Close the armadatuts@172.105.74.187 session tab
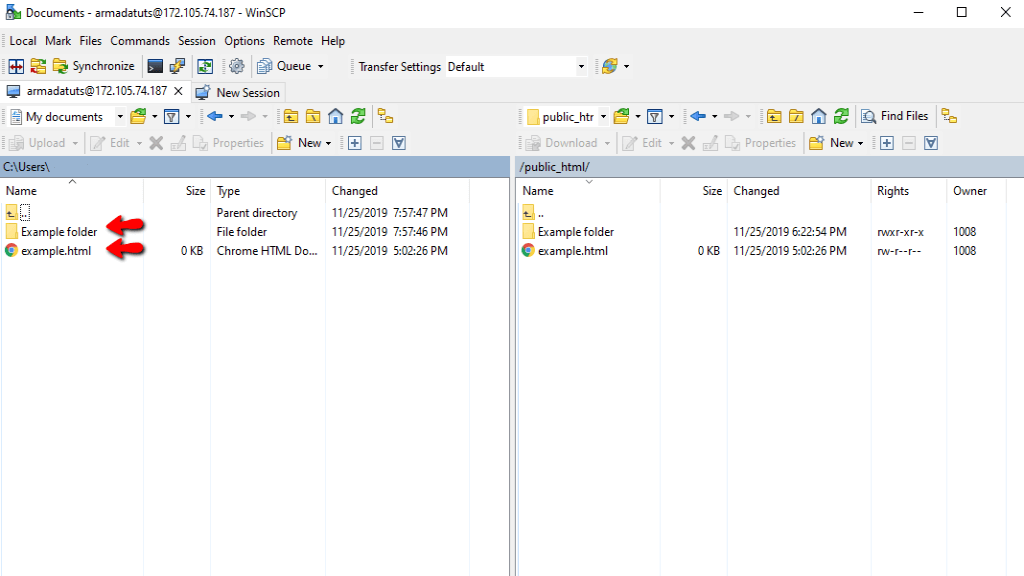 [x=178, y=91]
